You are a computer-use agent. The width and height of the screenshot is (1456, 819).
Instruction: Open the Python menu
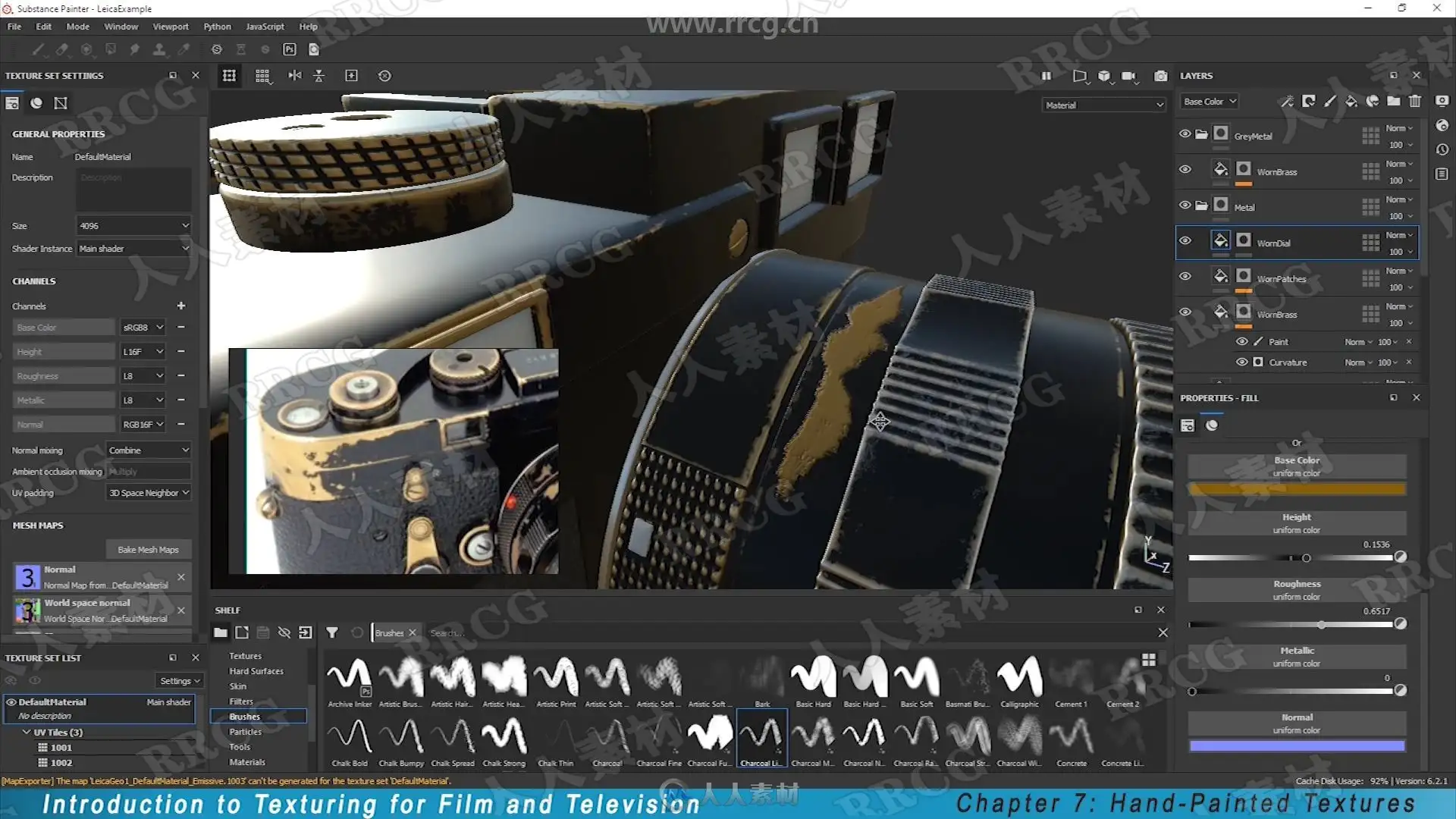pos(217,27)
